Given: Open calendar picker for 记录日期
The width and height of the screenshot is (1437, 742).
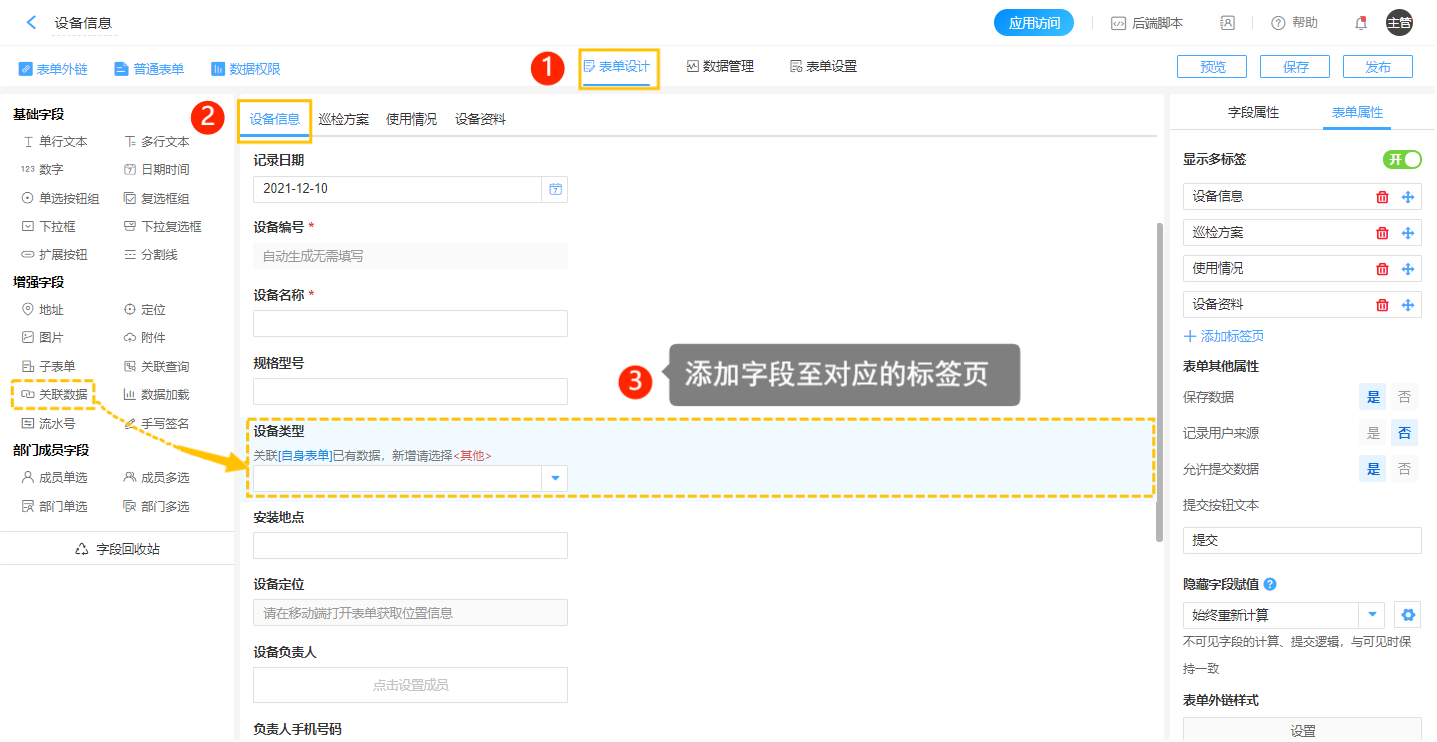Looking at the screenshot, I should [555, 189].
